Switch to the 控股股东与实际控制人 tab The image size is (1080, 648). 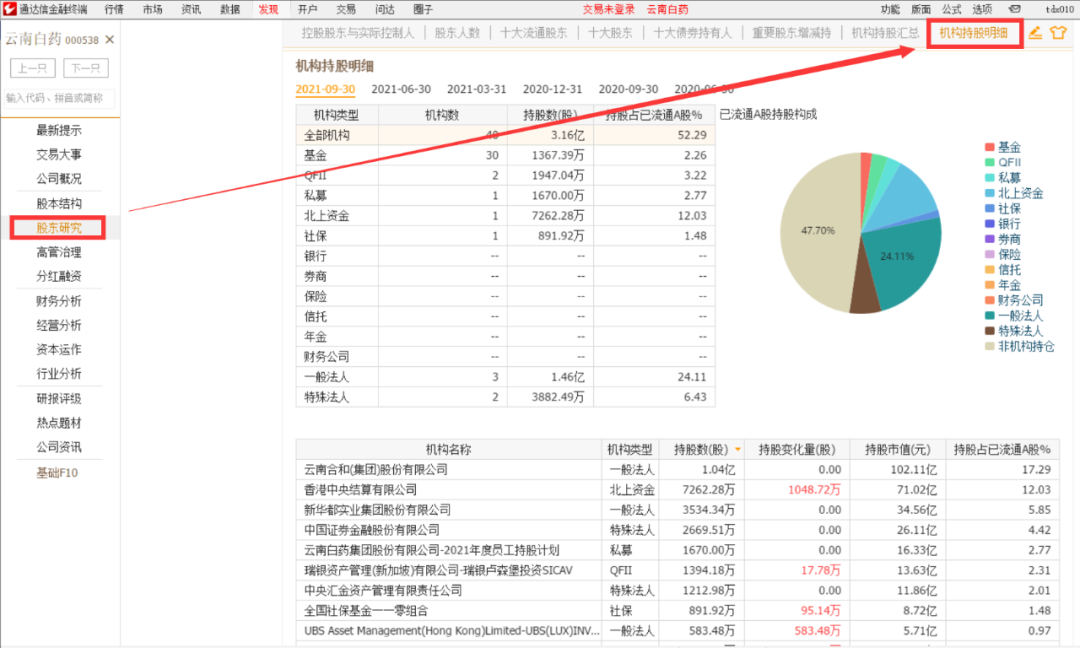tap(358, 33)
